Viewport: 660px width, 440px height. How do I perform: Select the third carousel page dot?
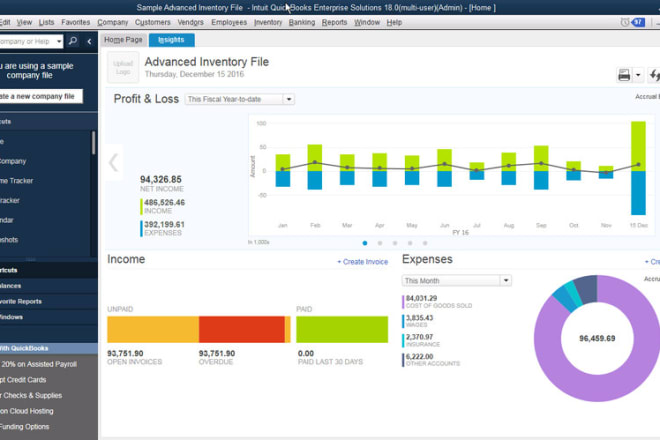point(395,243)
